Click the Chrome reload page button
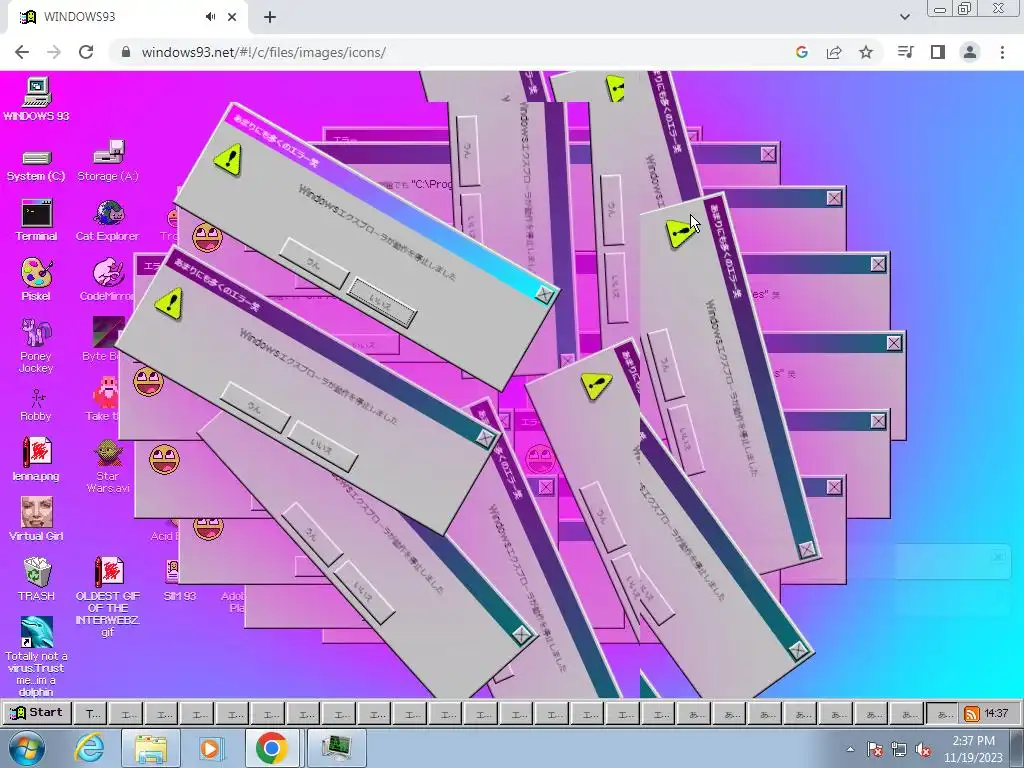Viewport: 1024px width, 768px height. coord(86,52)
